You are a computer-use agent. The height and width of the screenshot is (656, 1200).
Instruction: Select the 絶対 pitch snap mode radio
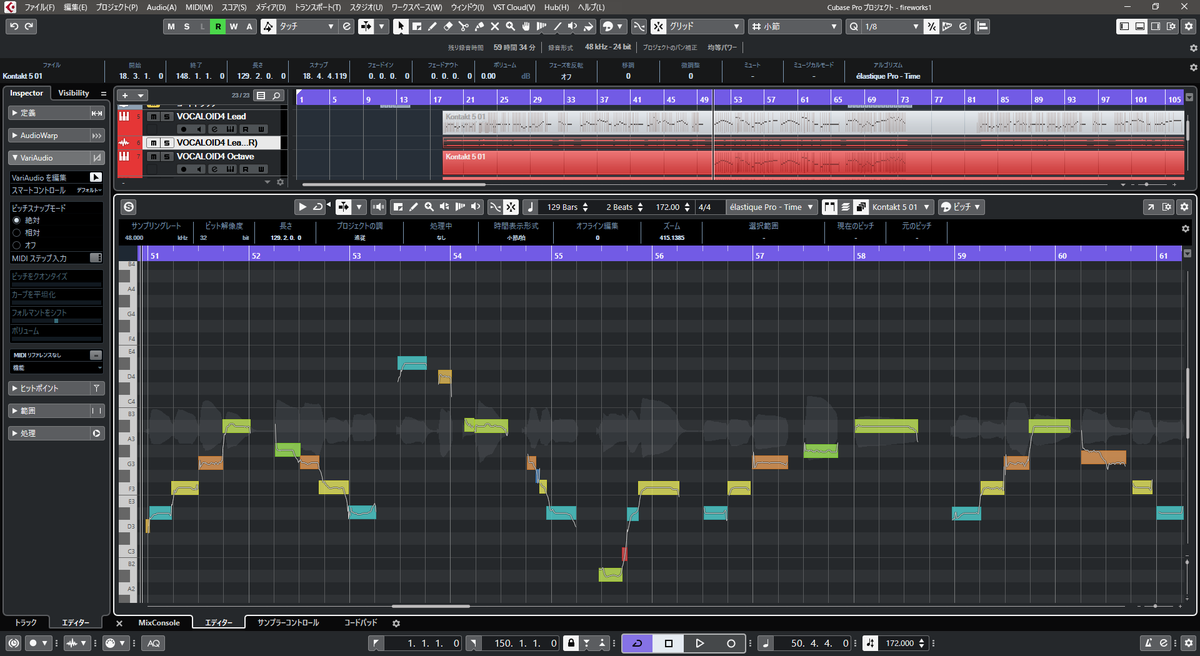(x=16, y=220)
